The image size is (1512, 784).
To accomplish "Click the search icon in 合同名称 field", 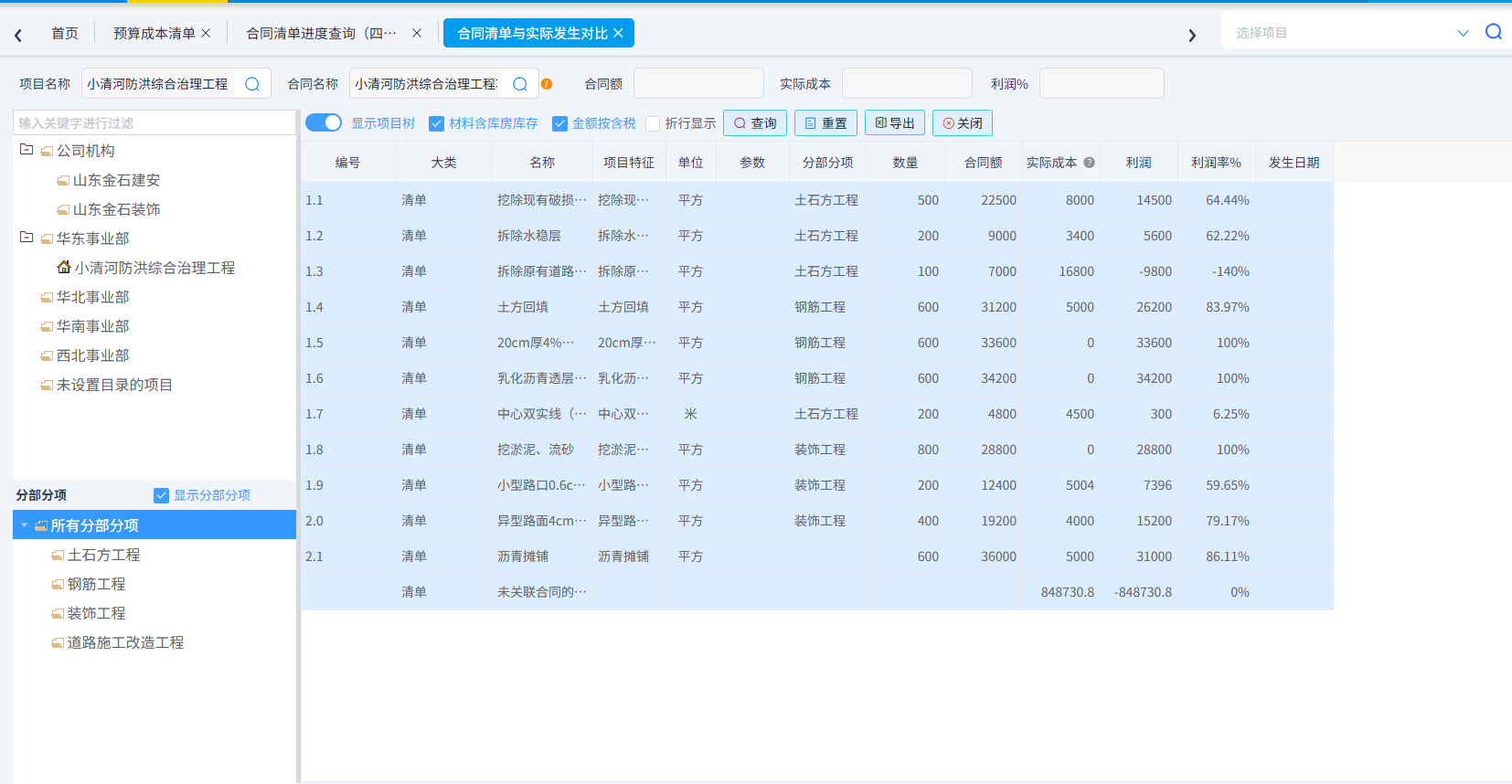I will click(520, 84).
